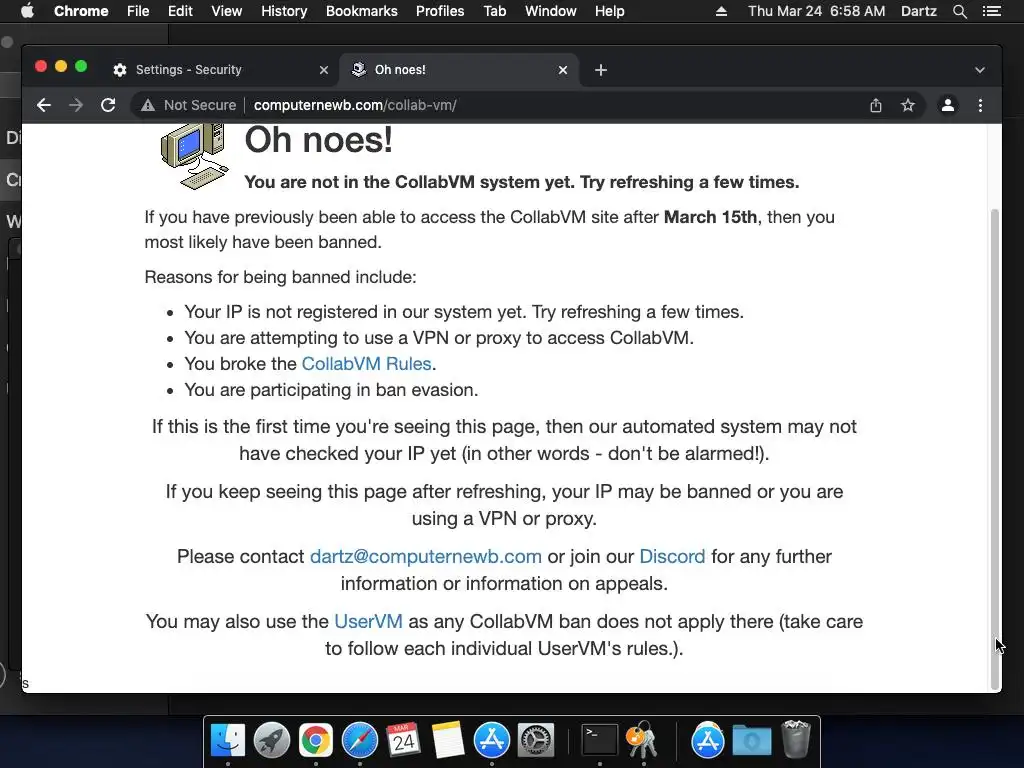Viewport: 1024px width, 768px height.
Task: Open Keychain Access keys icon in Dock
Action: tap(643, 741)
